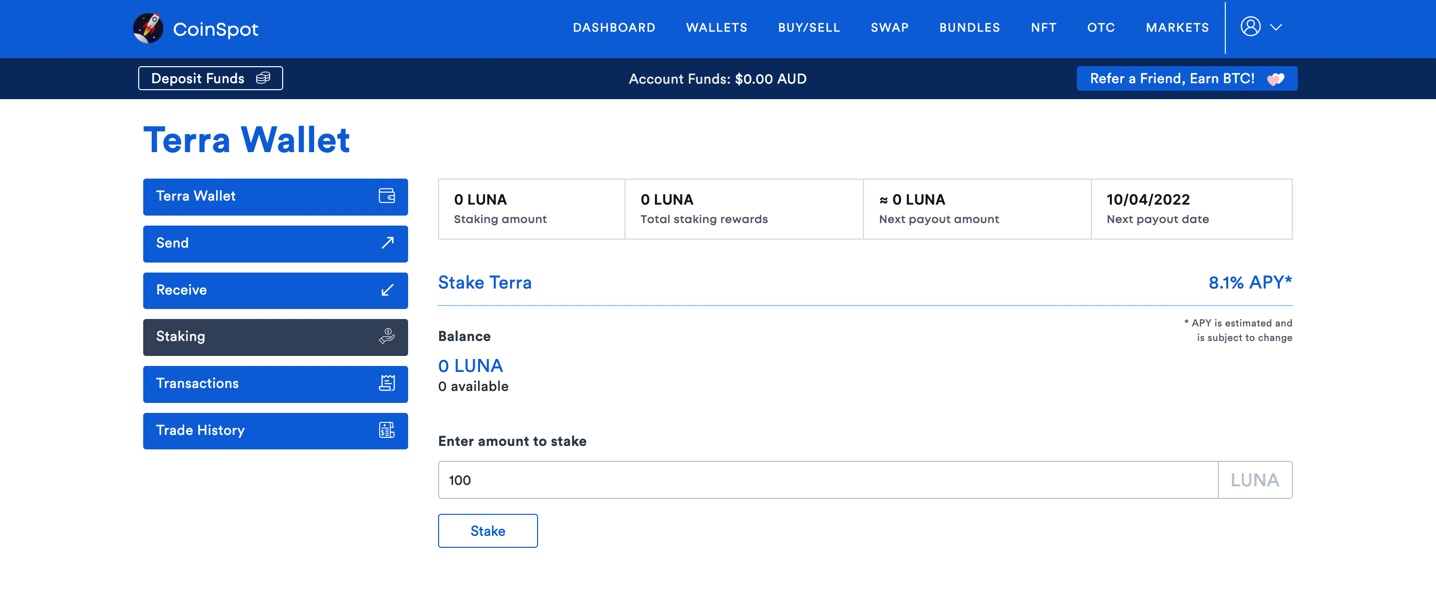Click the LUNA unit label beside input
The width and height of the screenshot is (1436, 604).
(x=1255, y=480)
